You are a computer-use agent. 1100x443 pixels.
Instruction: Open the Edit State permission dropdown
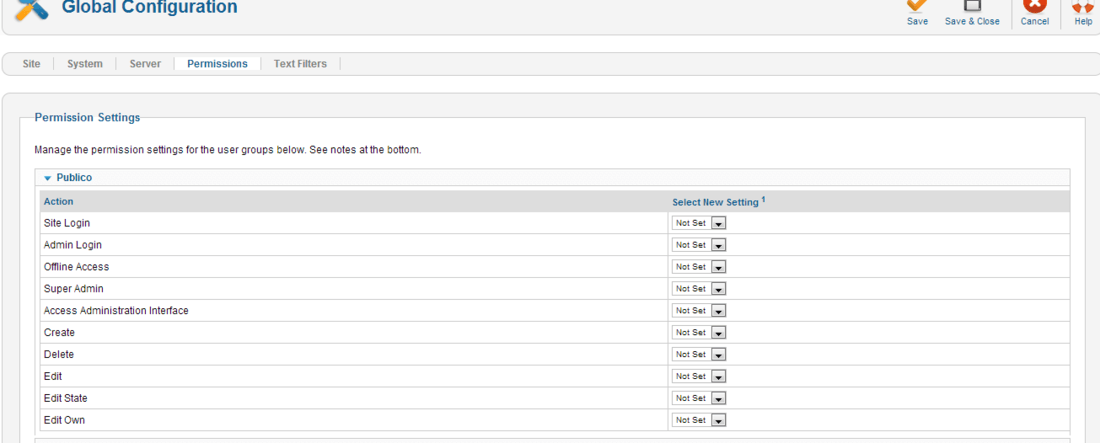(x=699, y=398)
